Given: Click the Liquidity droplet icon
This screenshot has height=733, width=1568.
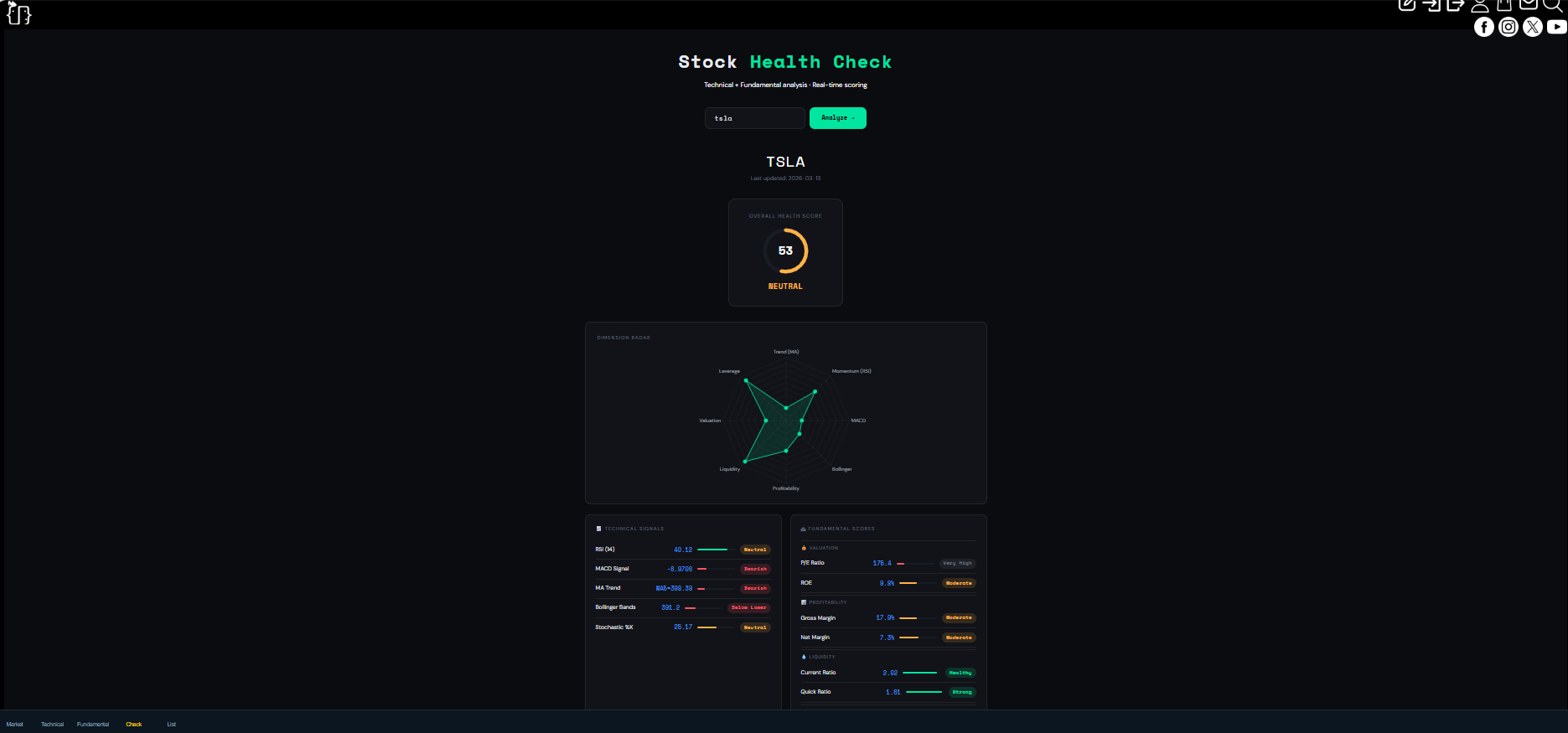Looking at the screenshot, I should (x=804, y=657).
